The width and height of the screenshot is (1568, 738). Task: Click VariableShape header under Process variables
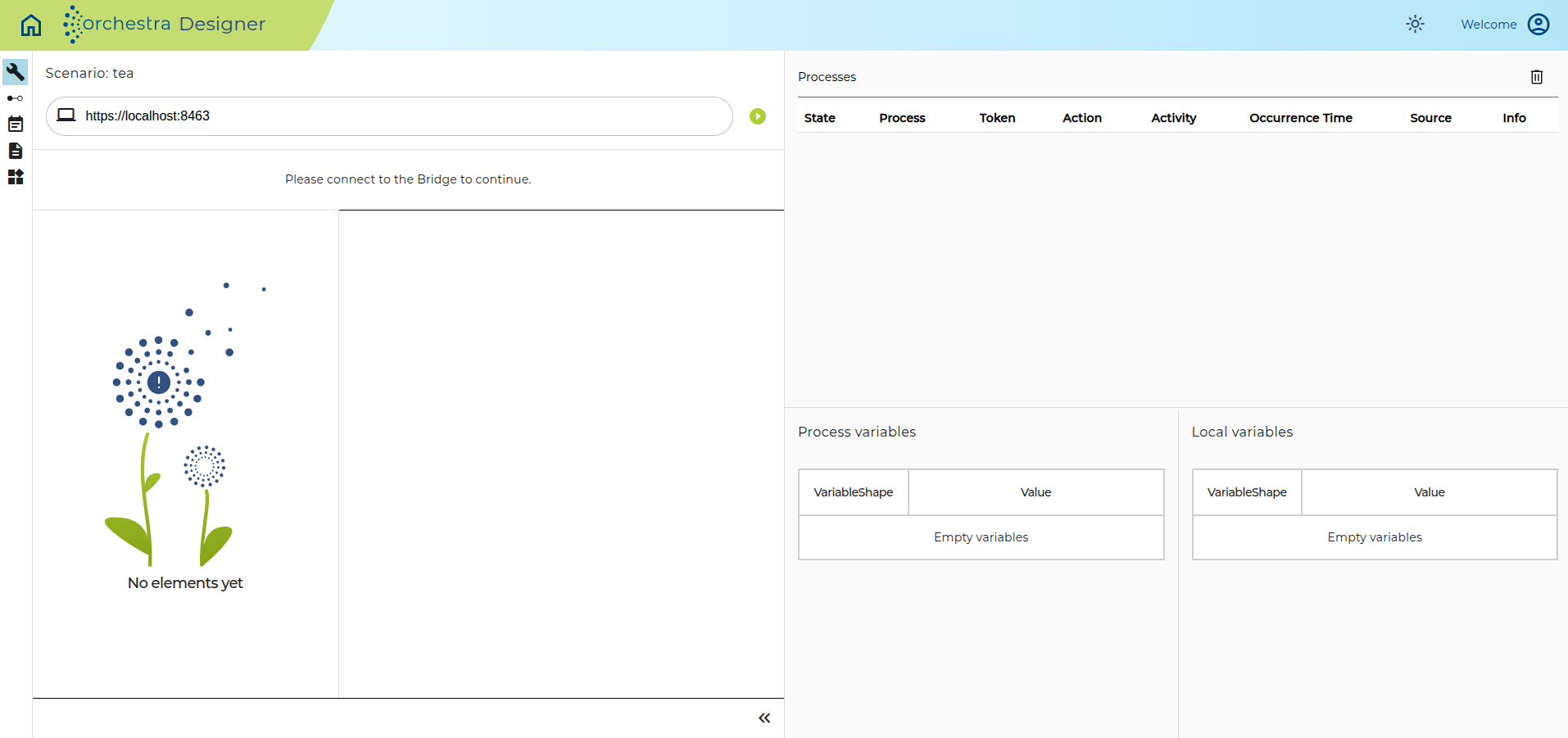854,492
